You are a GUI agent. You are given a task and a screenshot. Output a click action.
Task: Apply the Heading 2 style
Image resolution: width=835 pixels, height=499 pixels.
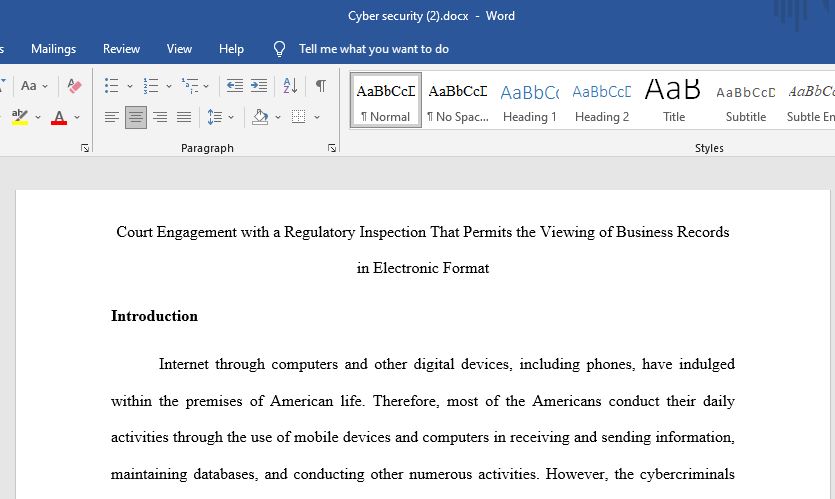point(602,100)
